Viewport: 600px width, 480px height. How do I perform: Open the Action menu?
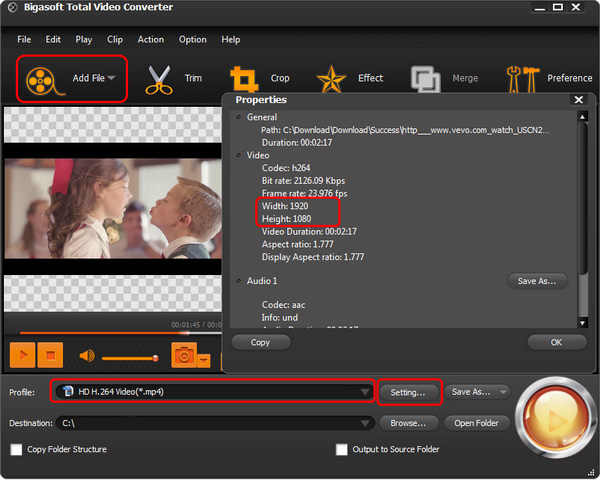[x=151, y=39]
